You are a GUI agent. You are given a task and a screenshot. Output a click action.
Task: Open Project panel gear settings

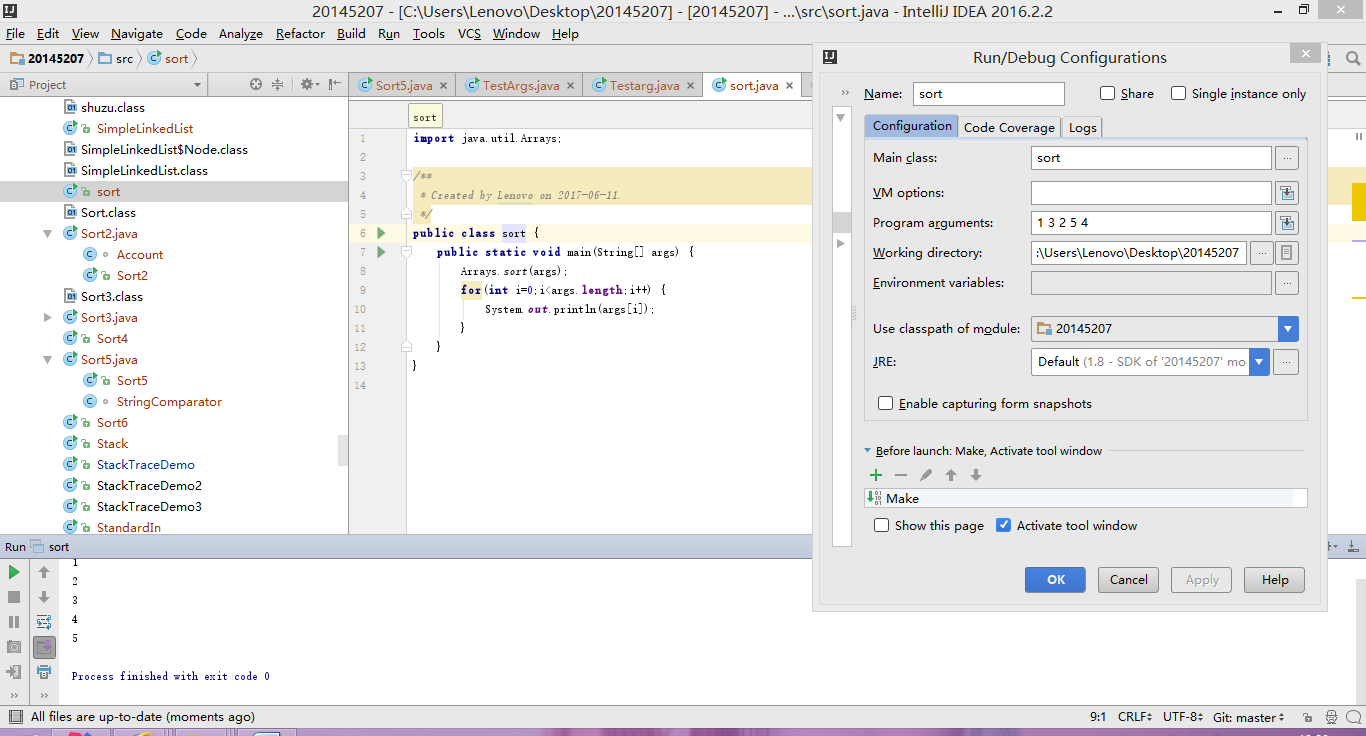click(309, 85)
